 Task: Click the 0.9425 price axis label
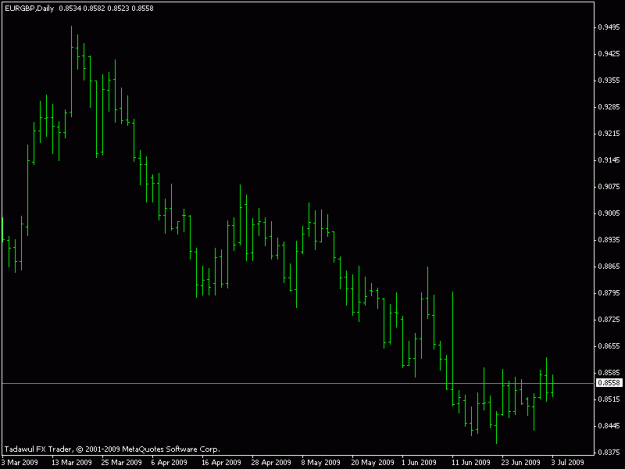(609, 54)
